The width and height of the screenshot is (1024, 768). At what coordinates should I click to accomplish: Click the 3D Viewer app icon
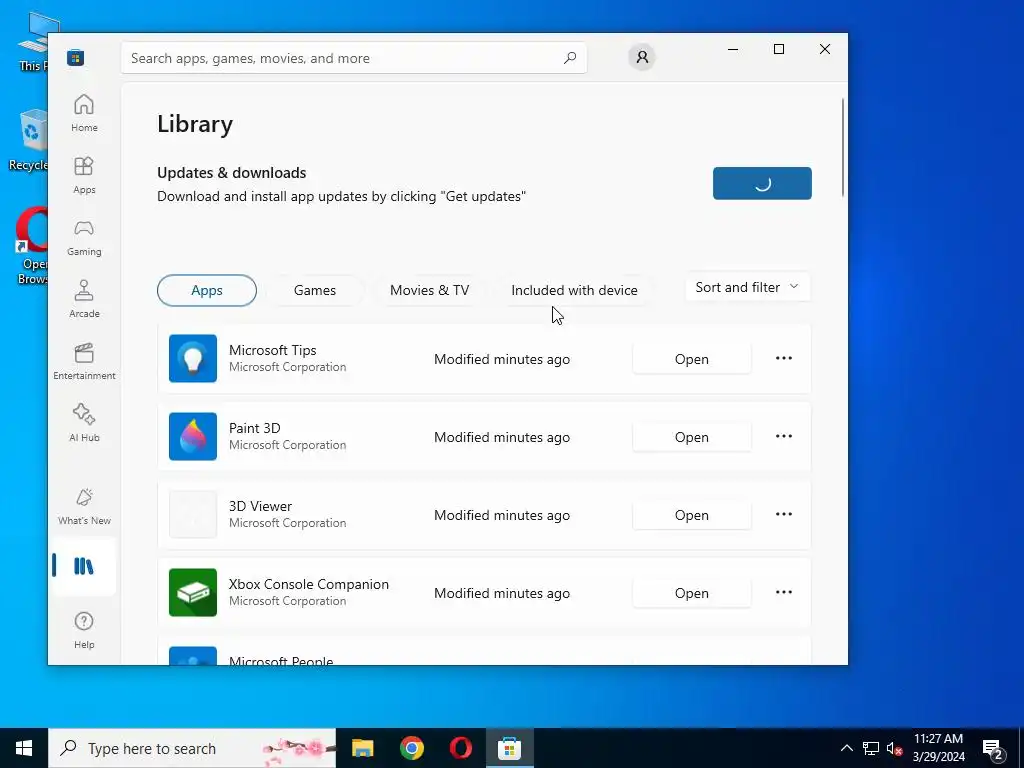[193, 515]
